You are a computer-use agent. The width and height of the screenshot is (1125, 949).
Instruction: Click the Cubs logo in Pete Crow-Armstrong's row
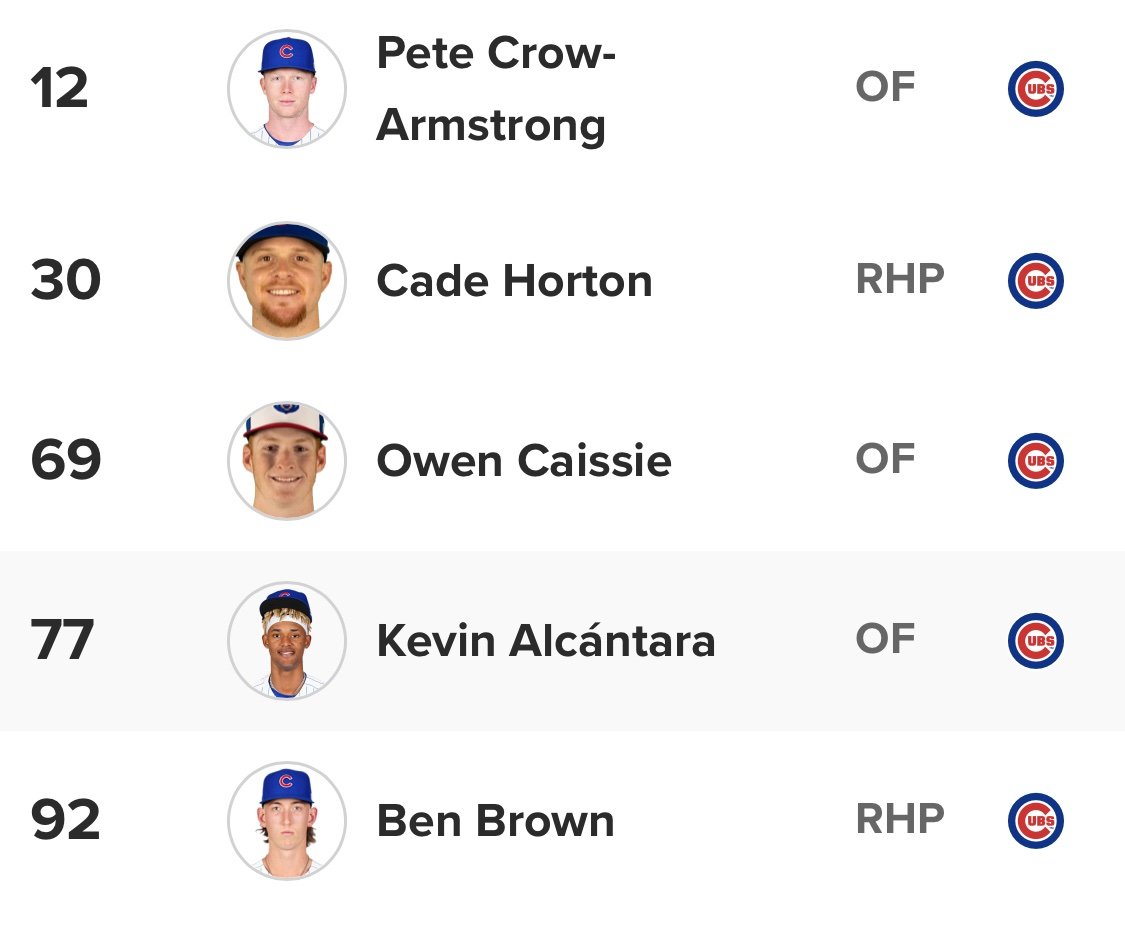click(x=1035, y=89)
